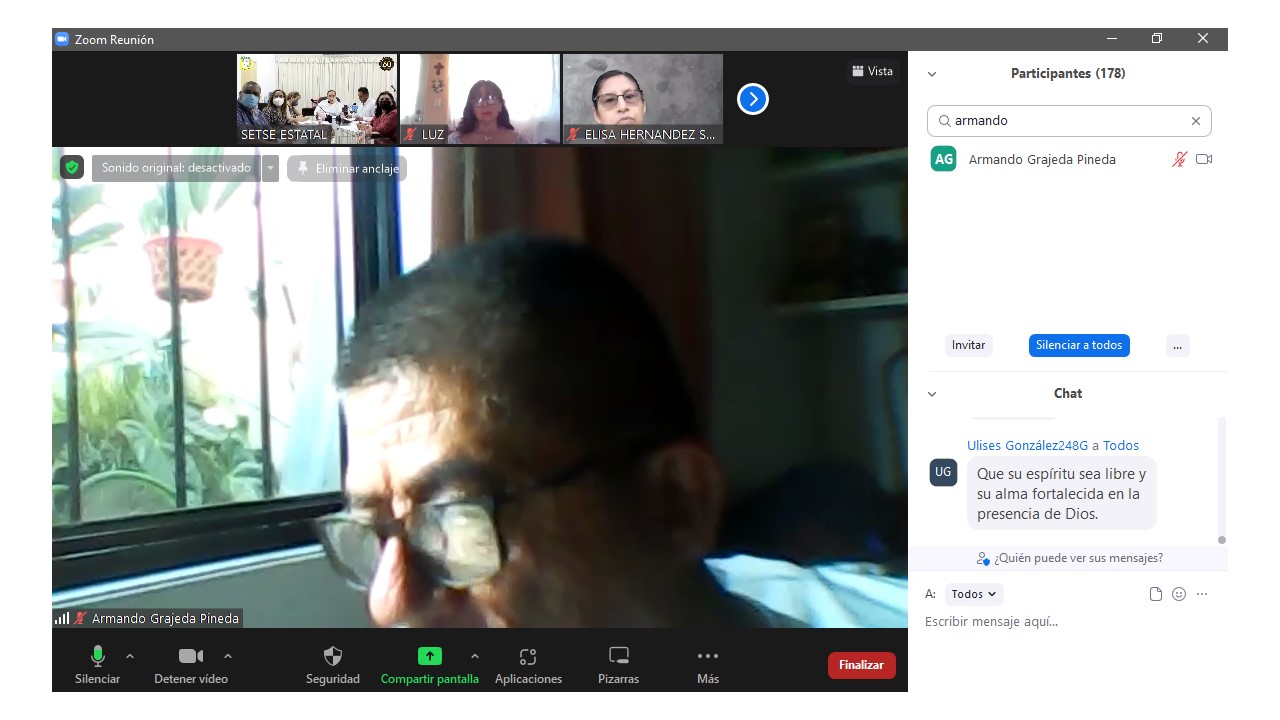
Task: Open the Vista layout menu
Action: tap(872, 71)
